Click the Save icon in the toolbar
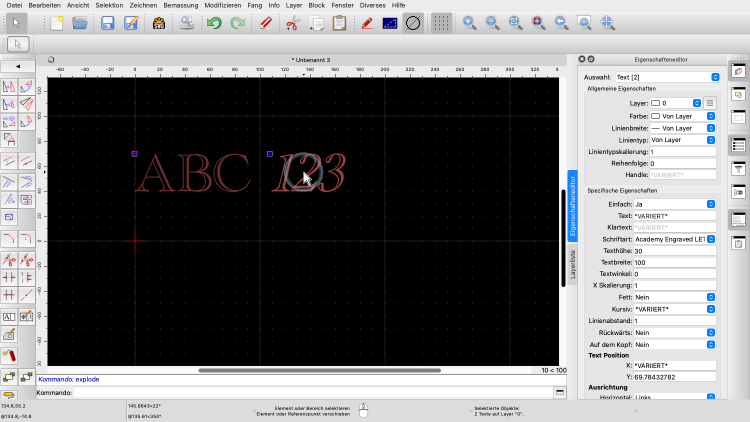750x422 pixels. 107,22
